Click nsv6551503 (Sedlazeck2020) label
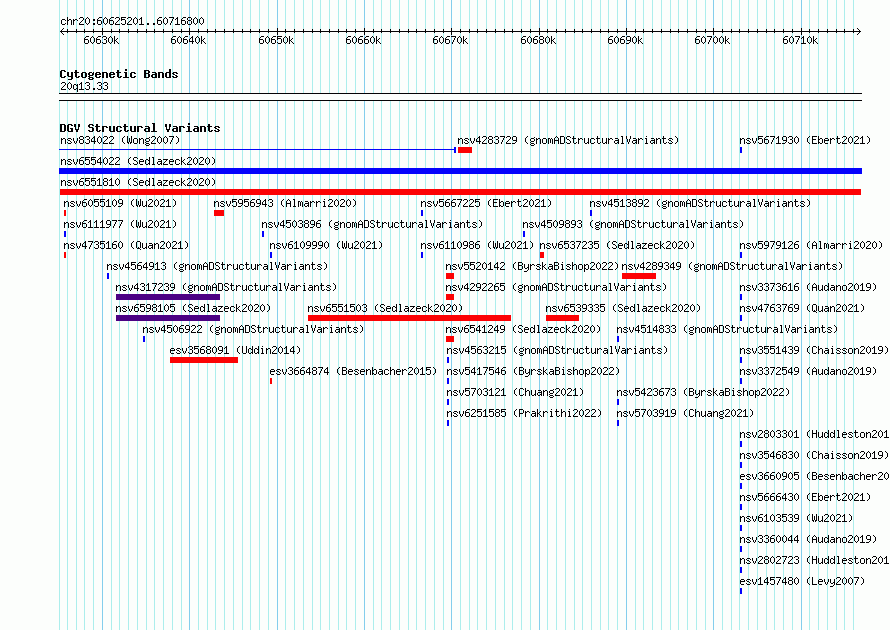Screen dimensions: 890x630 point(385,308)
